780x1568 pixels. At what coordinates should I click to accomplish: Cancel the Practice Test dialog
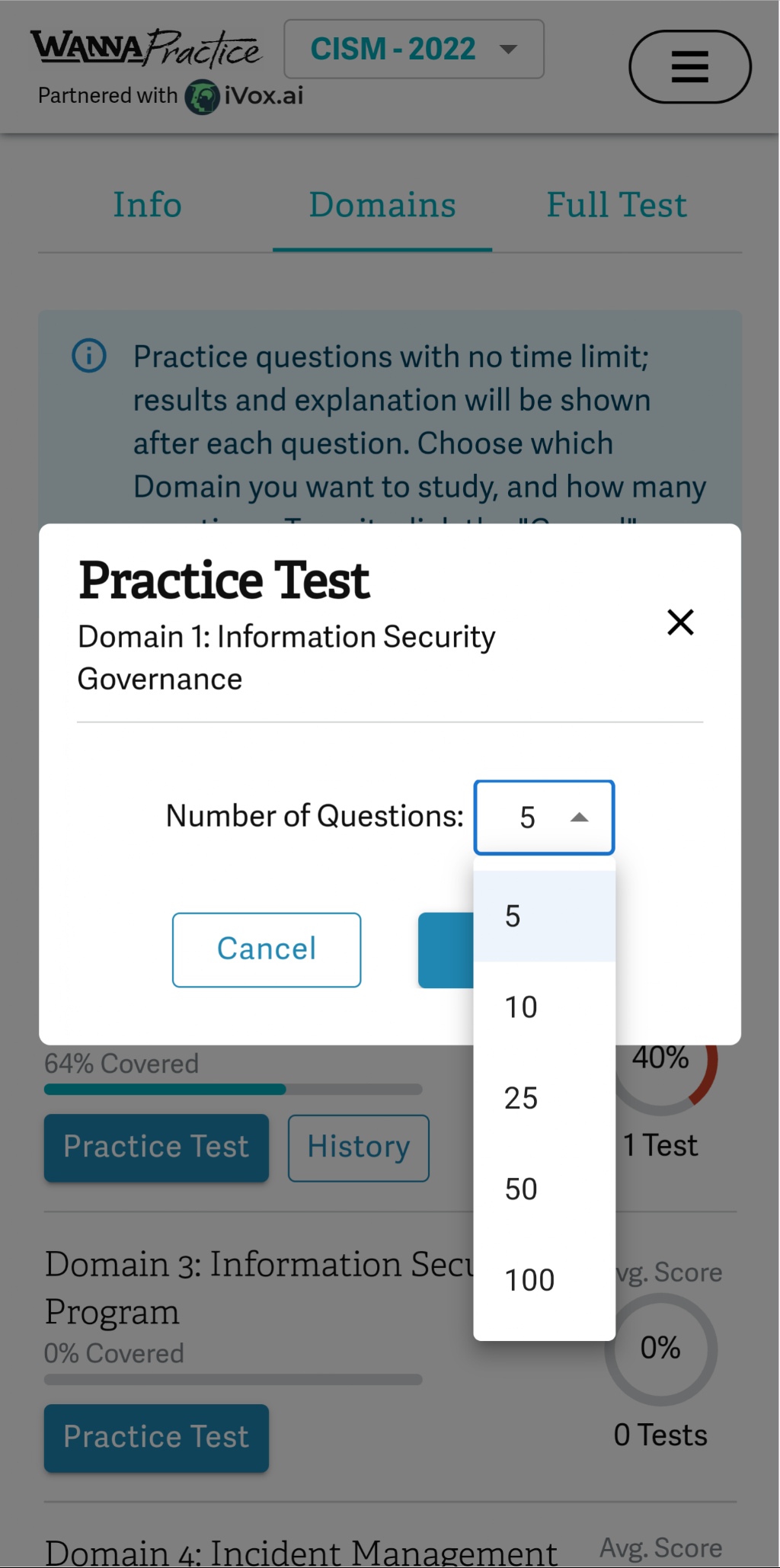point(266,949)
